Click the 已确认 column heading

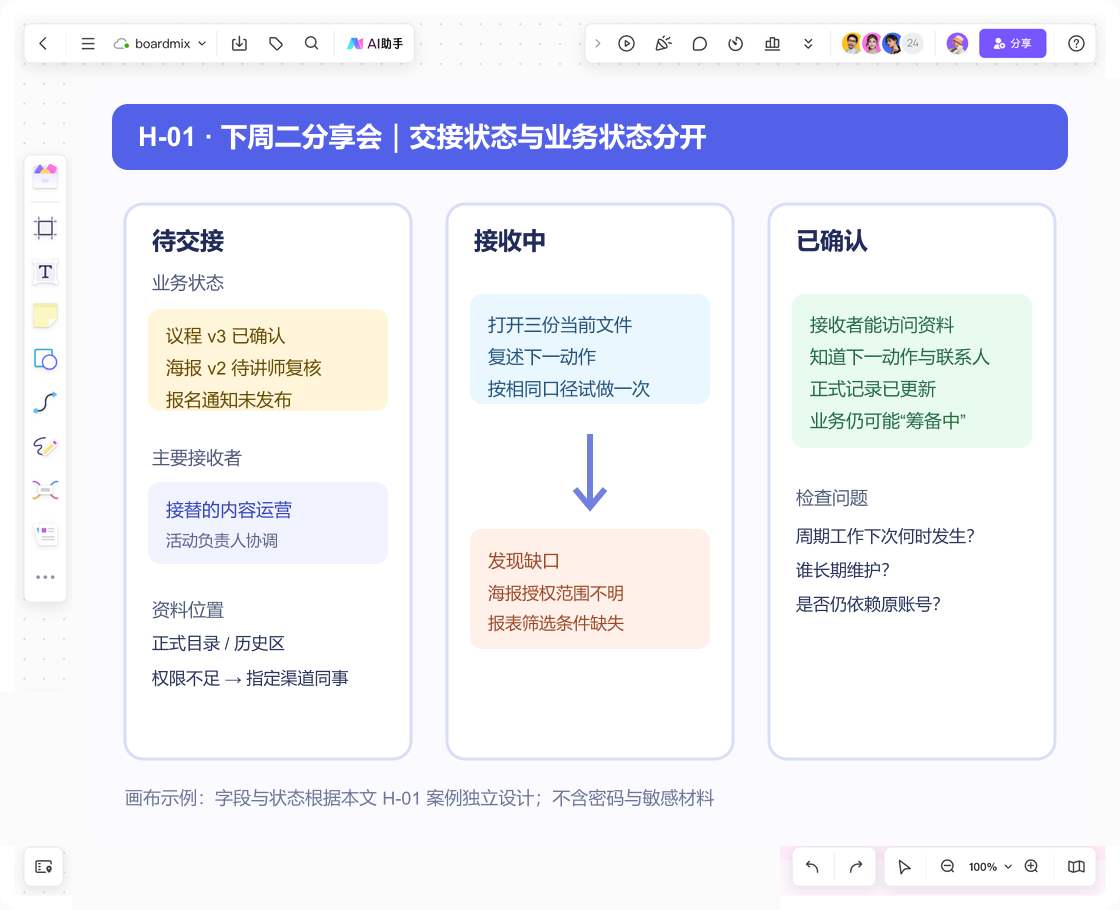point(832,241)
